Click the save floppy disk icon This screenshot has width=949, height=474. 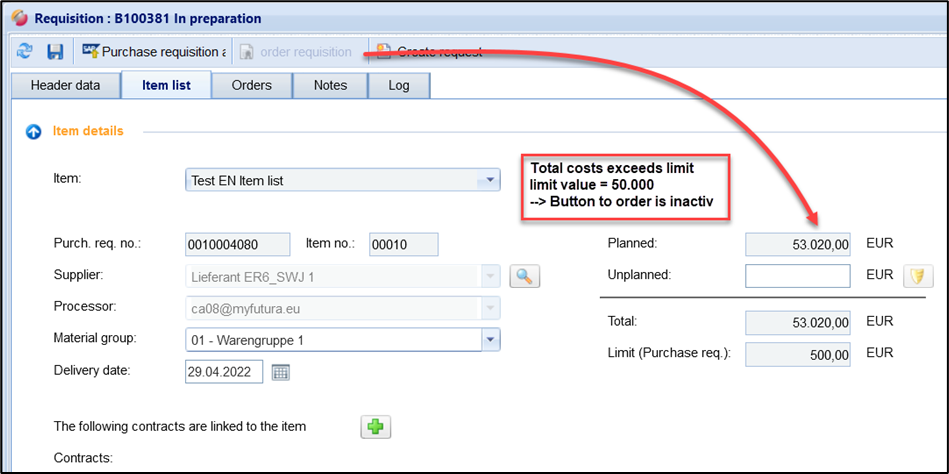[x=56, y=52]
